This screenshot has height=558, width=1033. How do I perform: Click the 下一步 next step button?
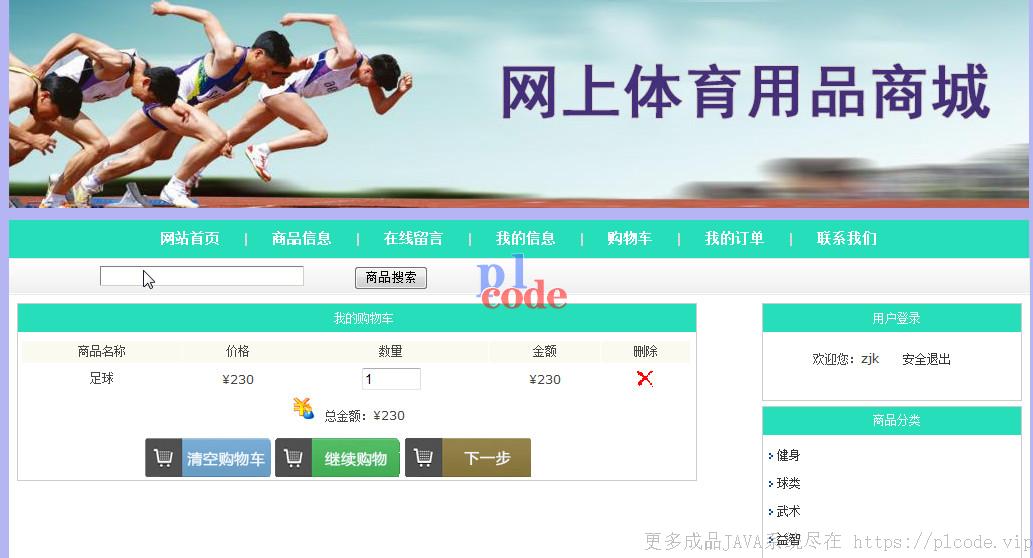coord(468,457)
